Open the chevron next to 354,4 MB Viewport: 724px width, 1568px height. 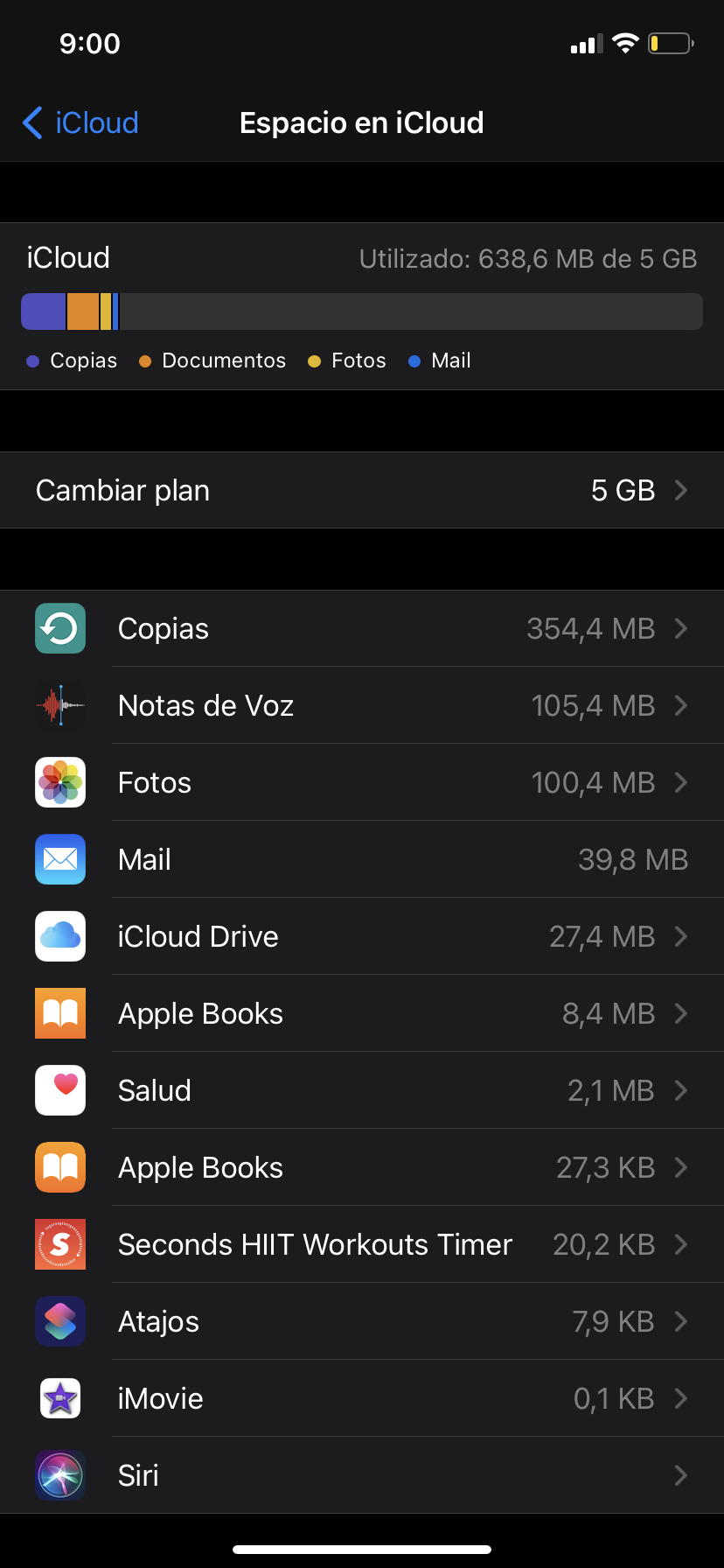(681, 628)
